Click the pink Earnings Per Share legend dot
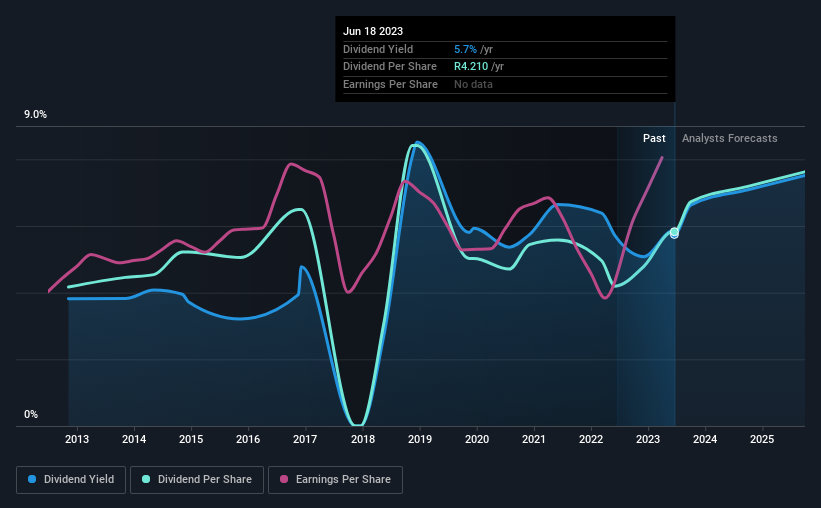Image resolution: width=821 pixels, height=508 pixels. (284, 479)
